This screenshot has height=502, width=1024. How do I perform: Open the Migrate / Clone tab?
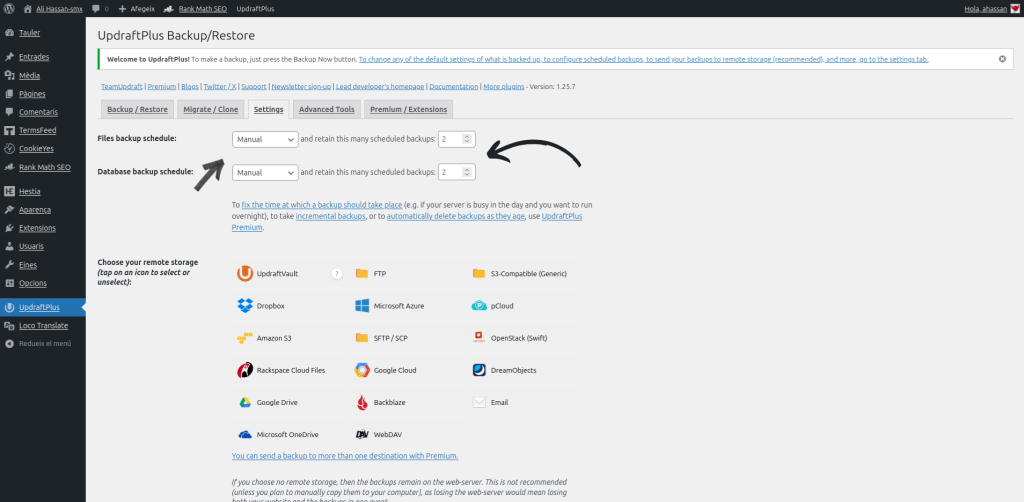(x=211, y=109)
